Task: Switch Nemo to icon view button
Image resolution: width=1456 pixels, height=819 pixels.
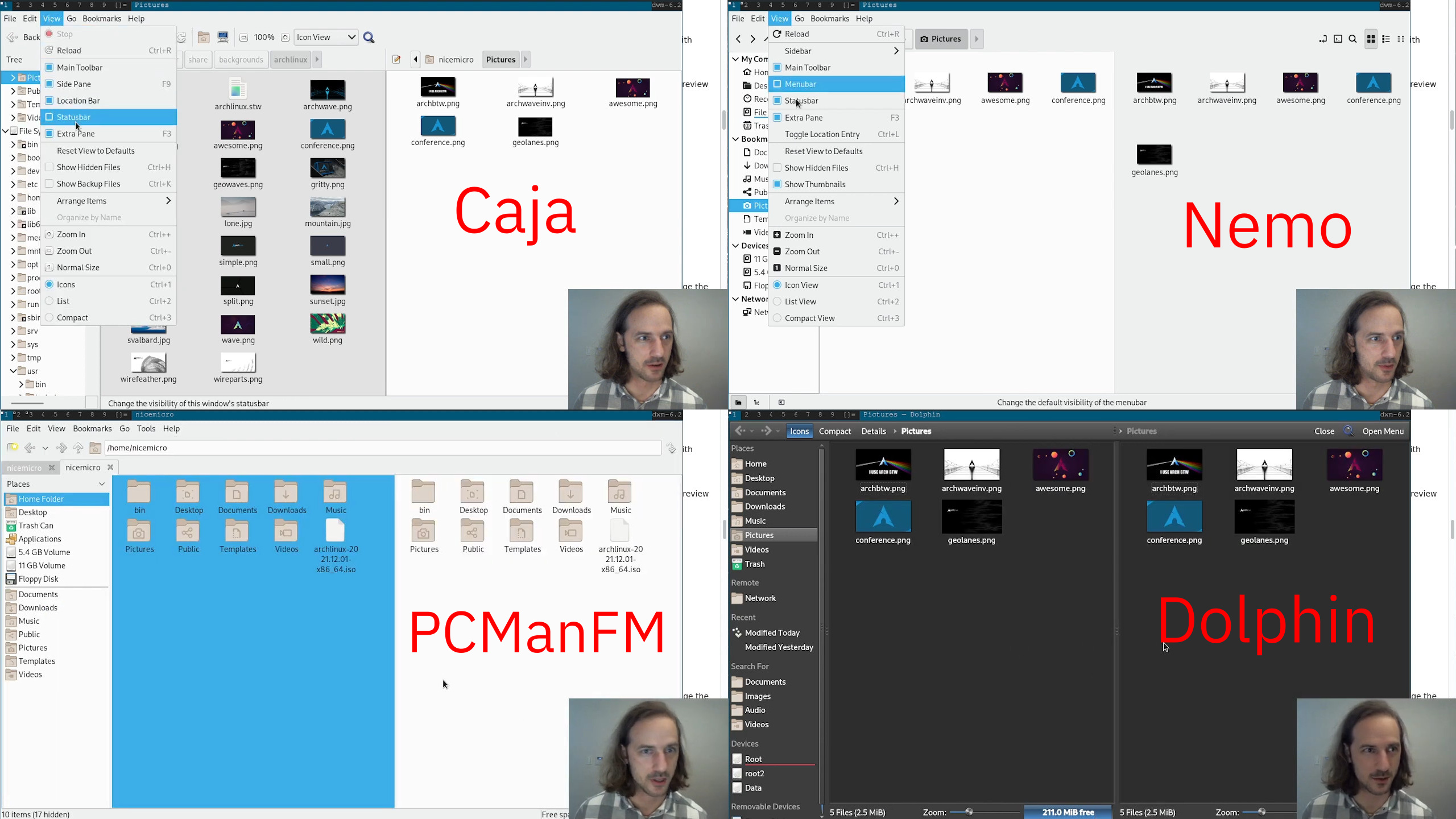Action: 1371,39
